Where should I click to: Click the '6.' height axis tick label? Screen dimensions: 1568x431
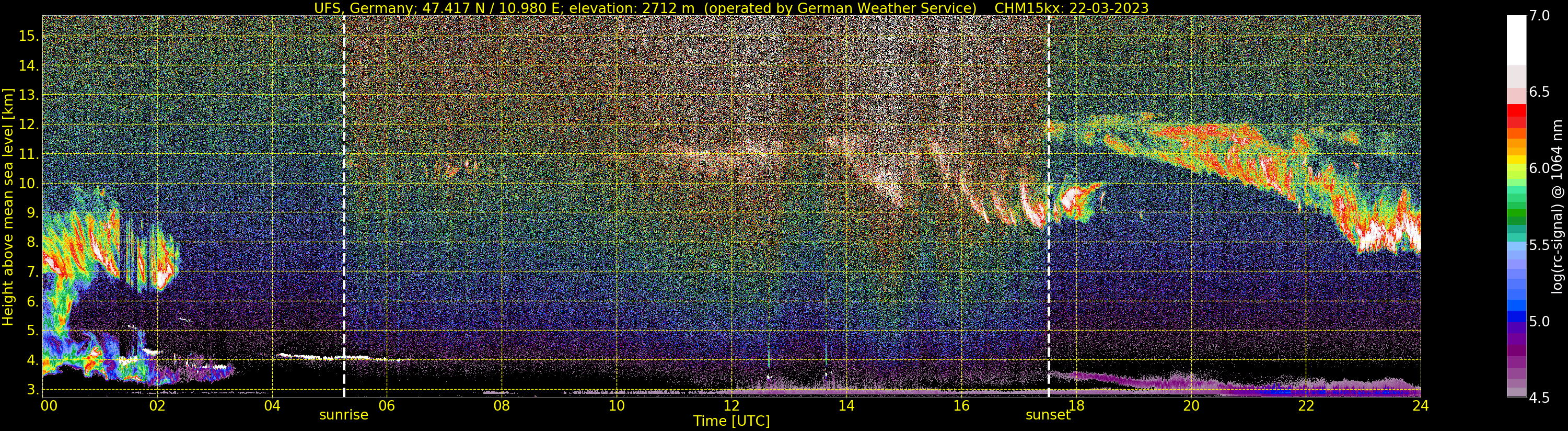[32, 301]
